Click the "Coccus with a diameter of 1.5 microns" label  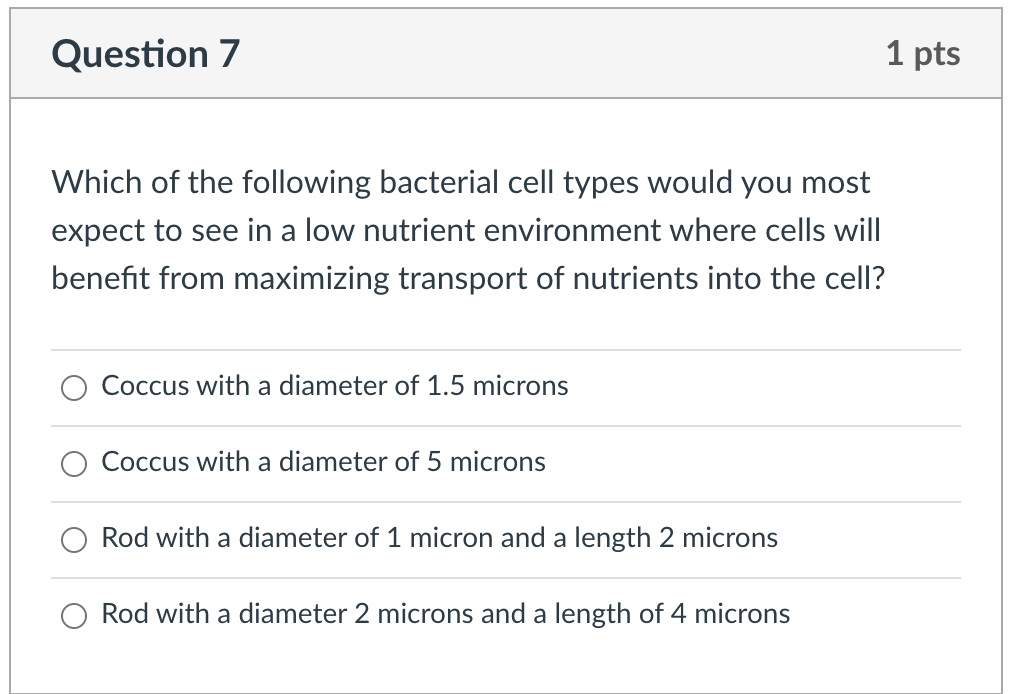pos(334,386)
